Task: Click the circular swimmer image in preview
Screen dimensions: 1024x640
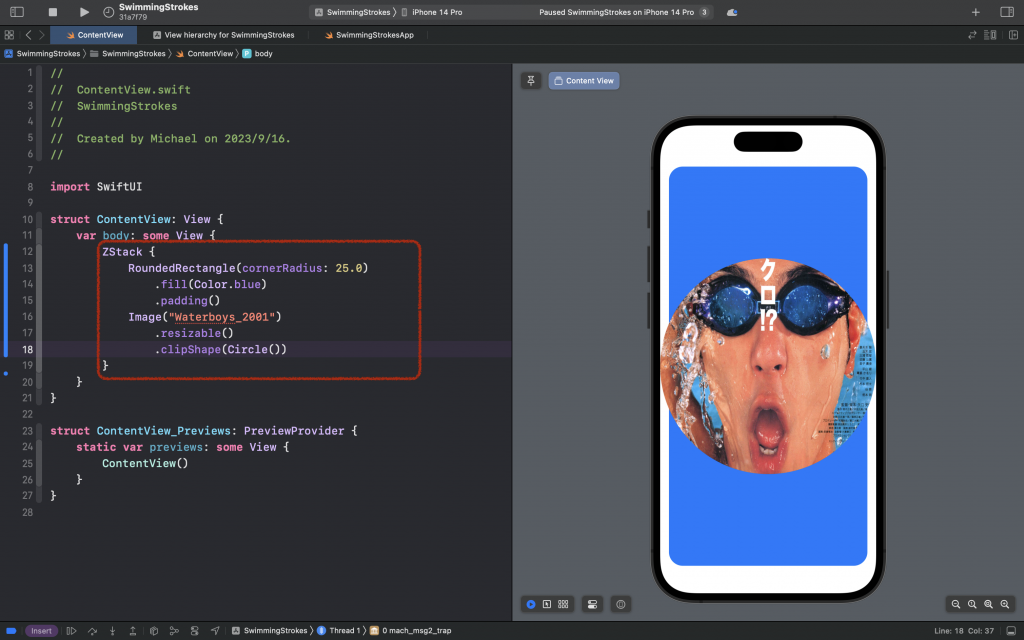Action: [x=767, y=366]
